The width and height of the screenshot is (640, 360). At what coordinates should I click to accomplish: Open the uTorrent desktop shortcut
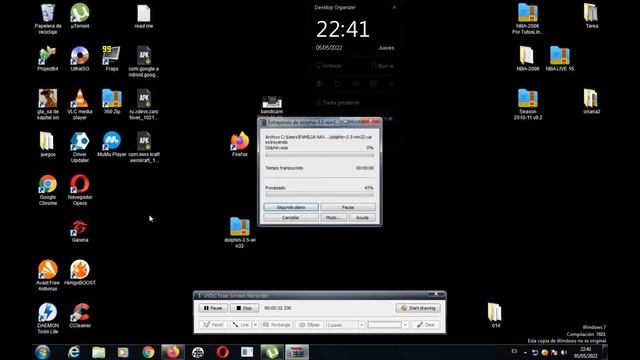80,16
